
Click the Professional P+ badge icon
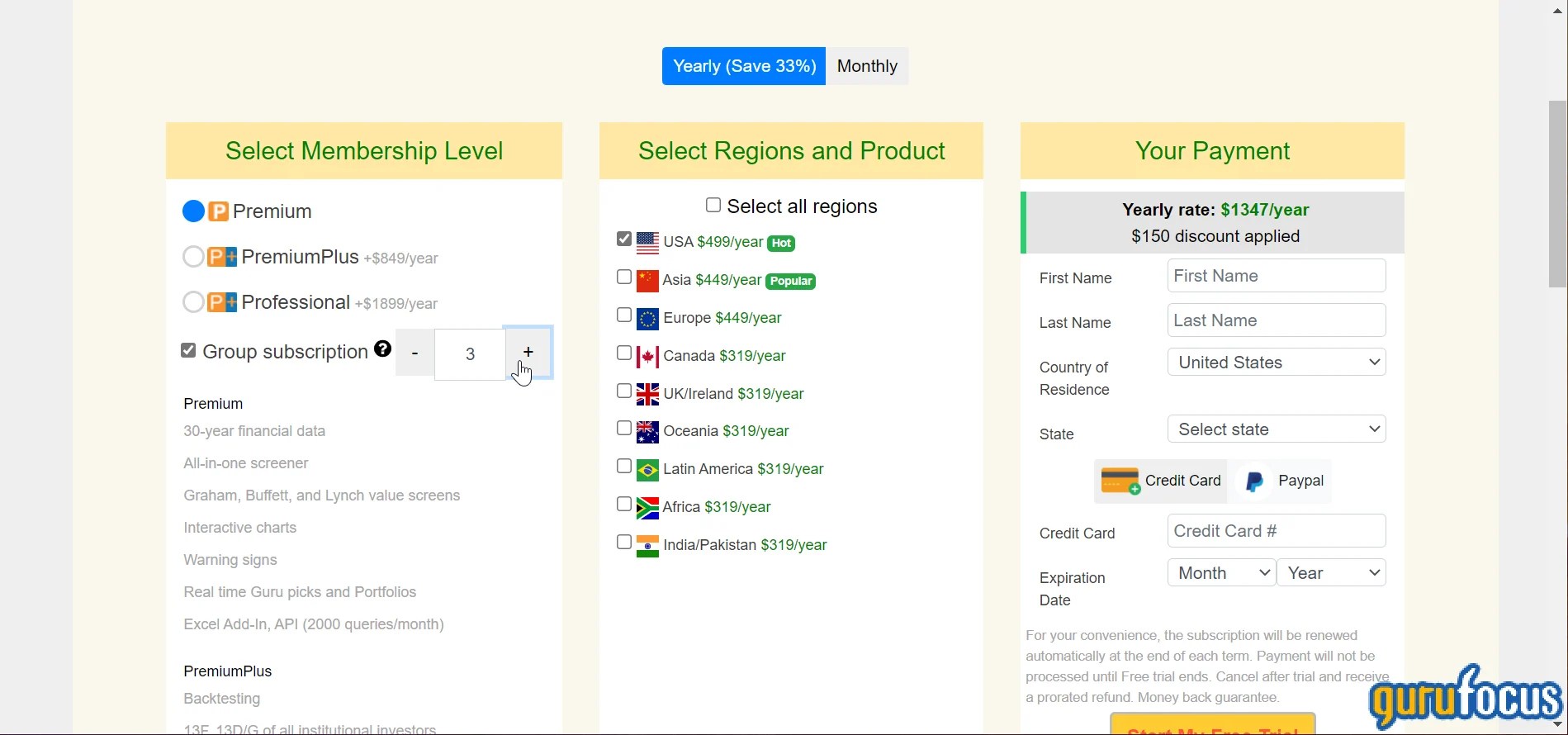[x=222, y=302]
